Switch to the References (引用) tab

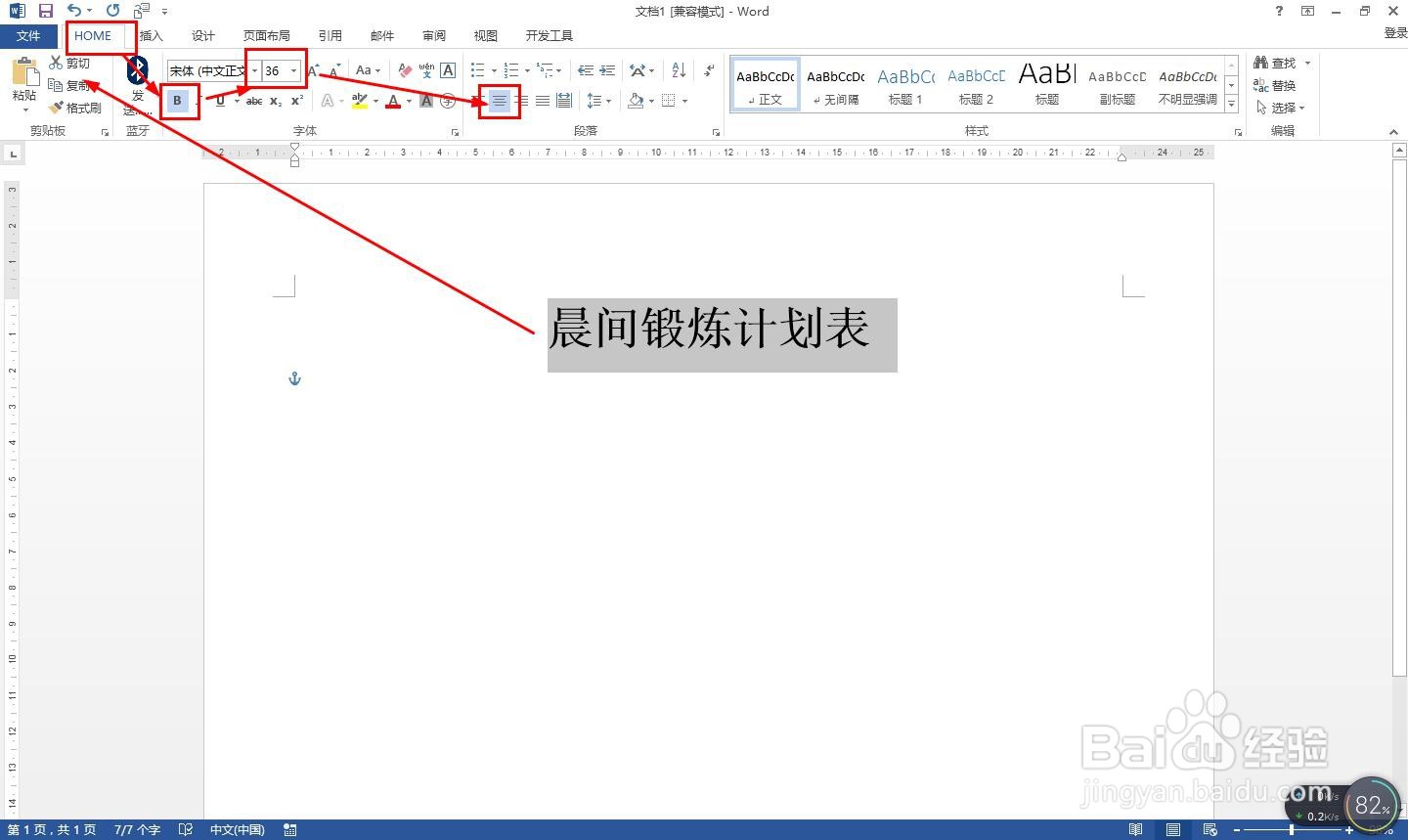point(330,35)
